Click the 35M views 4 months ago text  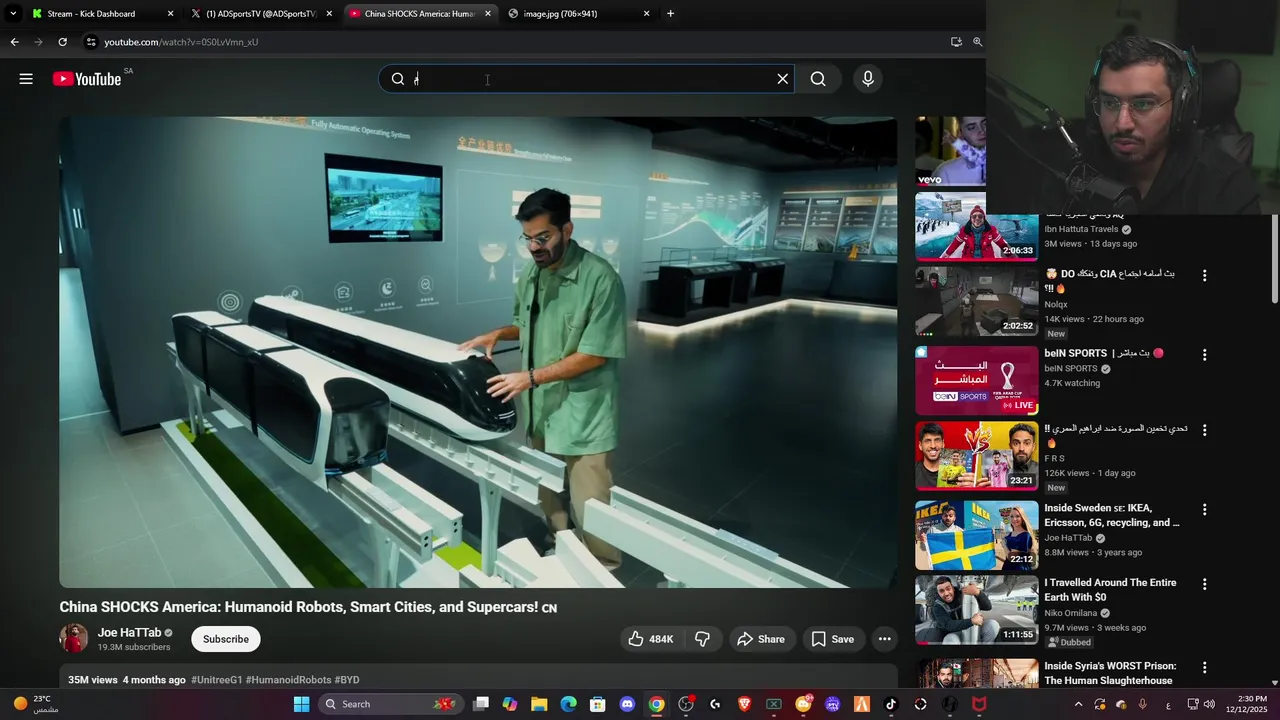[127, 680]
